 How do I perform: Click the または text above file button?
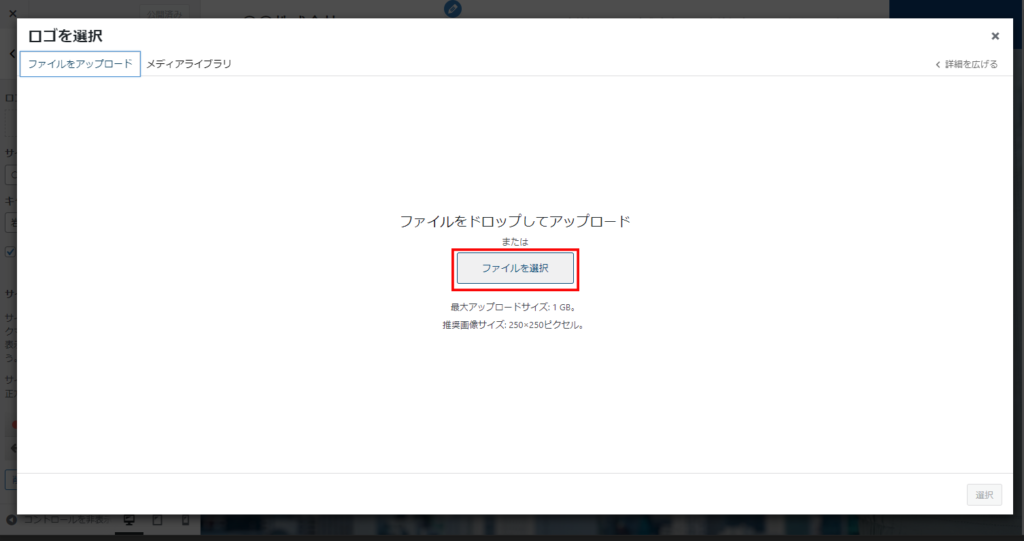pyautogui.click(x=515, y=242)
